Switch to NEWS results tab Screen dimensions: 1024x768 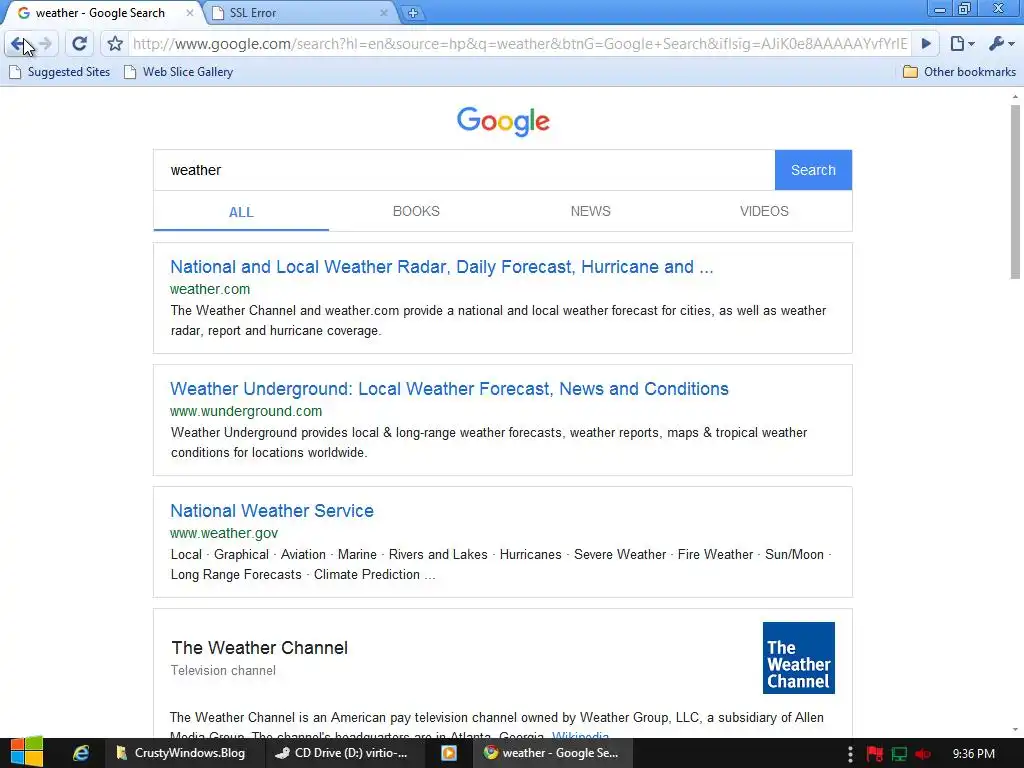coord(590,212)
